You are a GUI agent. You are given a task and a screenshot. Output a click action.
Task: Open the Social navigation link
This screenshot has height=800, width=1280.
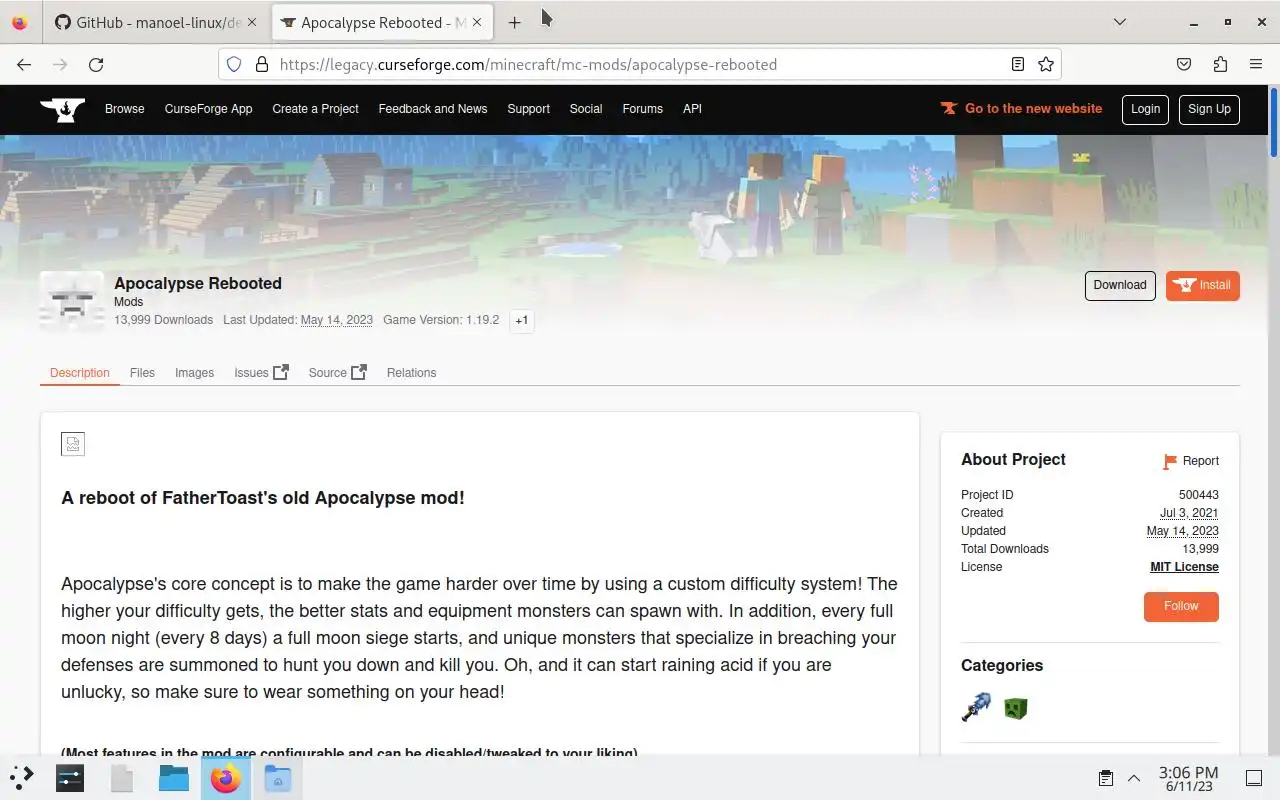tap(586, 109)
